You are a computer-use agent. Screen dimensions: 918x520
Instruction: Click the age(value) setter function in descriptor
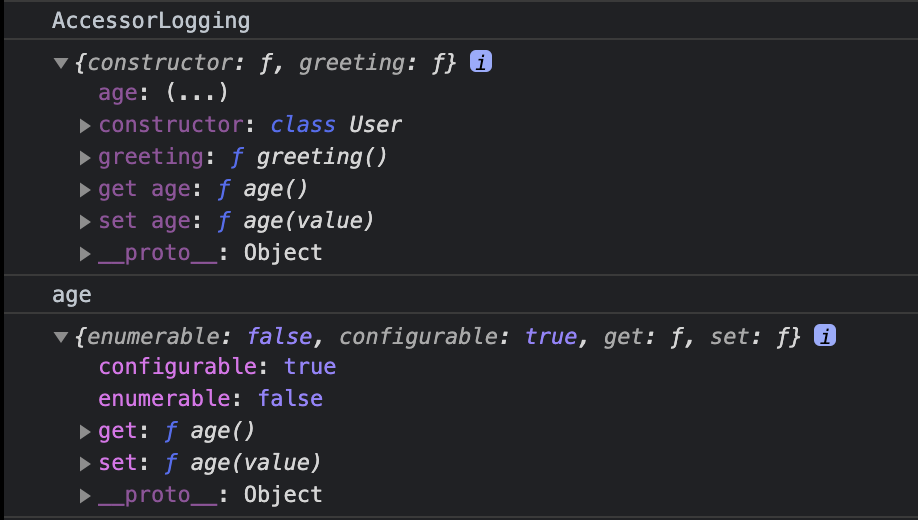[256, 463]
